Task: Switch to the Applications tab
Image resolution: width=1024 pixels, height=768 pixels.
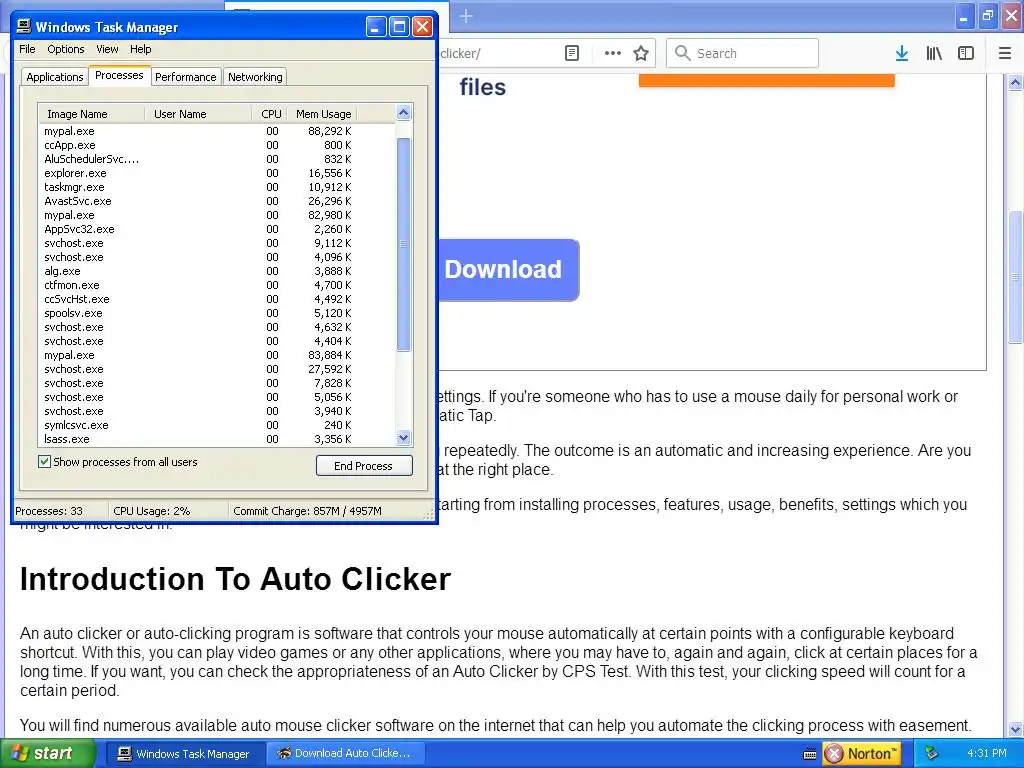Action: coord(55,77)
